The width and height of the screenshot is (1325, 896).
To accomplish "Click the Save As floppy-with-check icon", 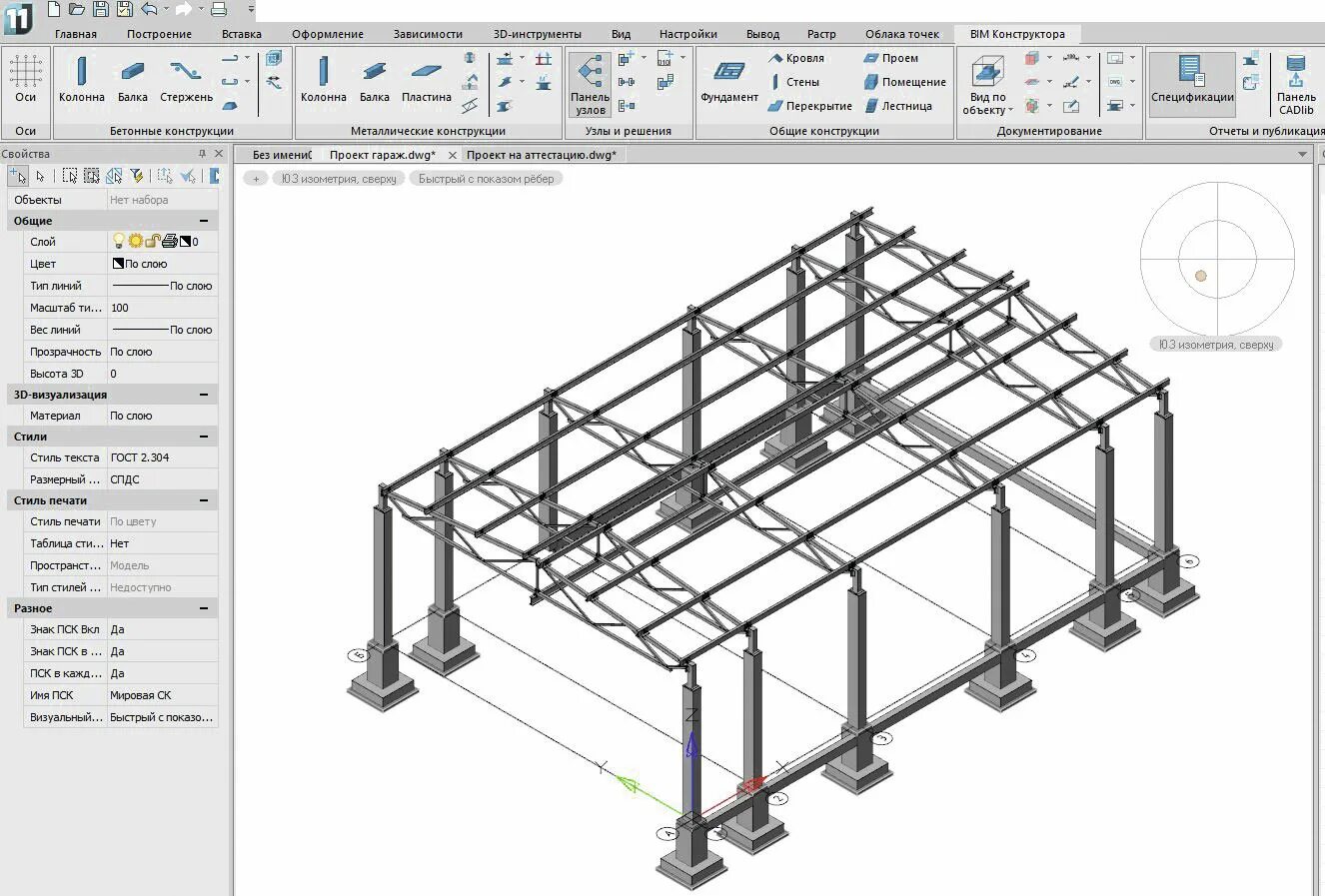I will pos(124,10).
